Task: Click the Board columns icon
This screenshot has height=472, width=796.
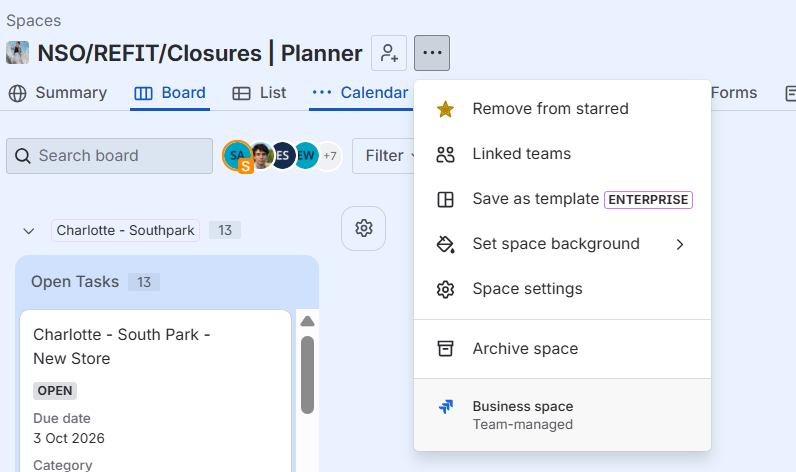Action: [x=143, y=93]
